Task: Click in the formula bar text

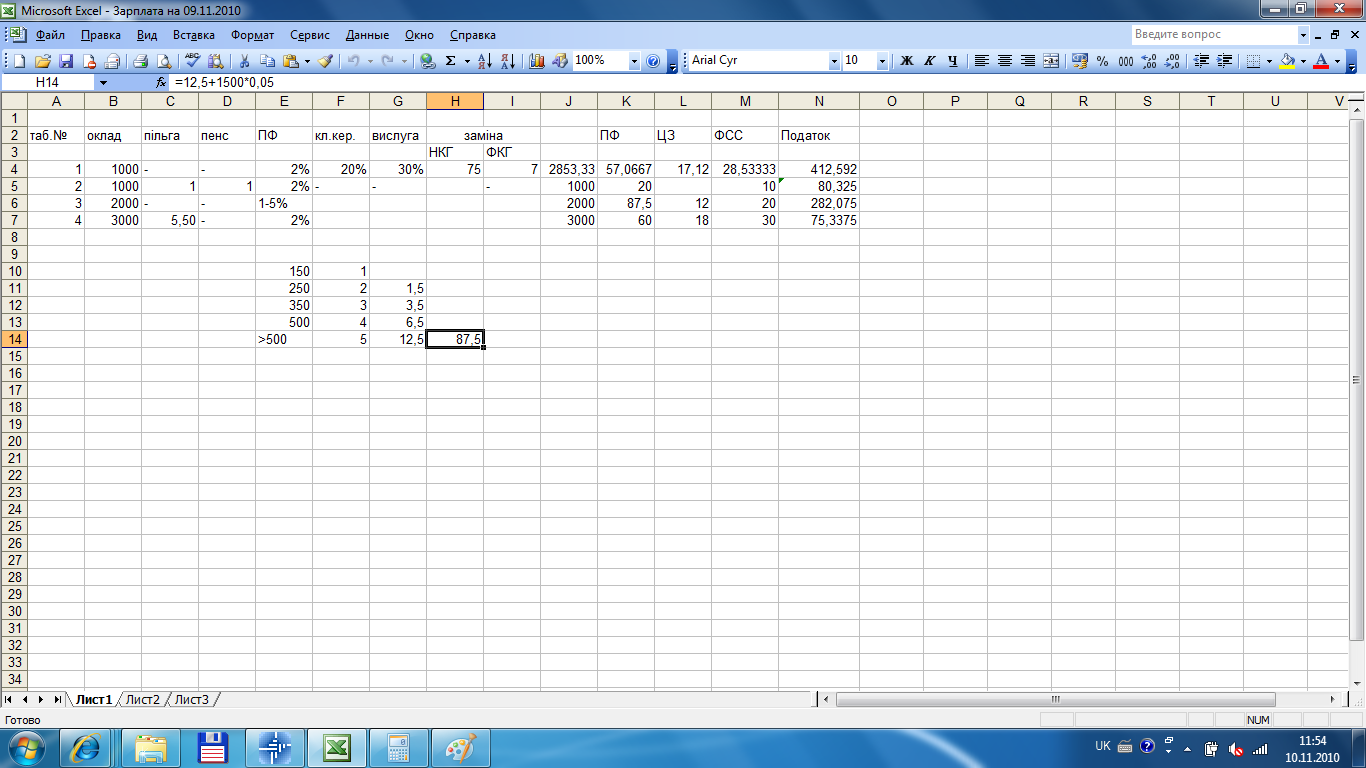Action: [x=223, y=83]
